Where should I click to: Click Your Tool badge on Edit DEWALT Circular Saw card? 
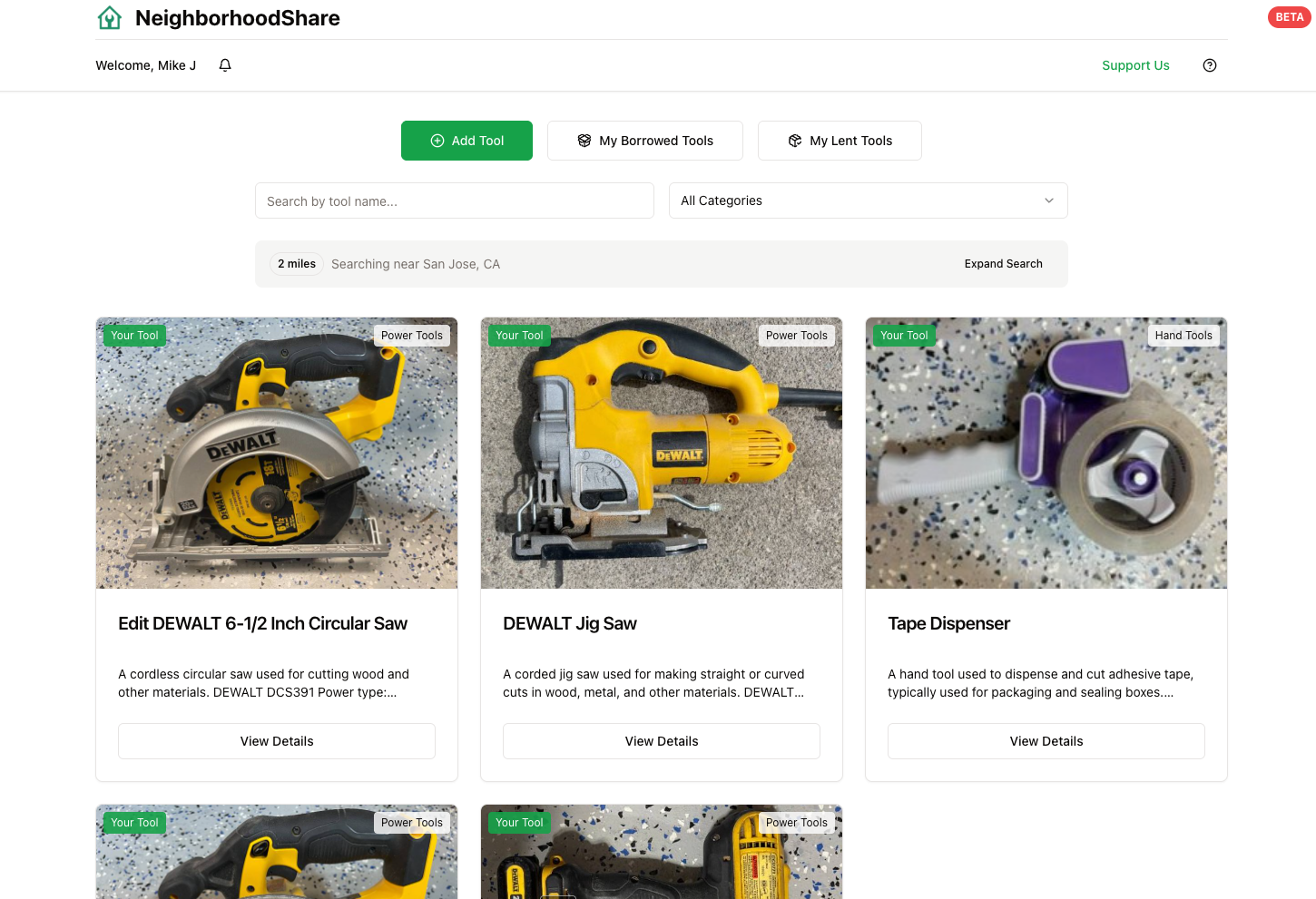[134, 336]
